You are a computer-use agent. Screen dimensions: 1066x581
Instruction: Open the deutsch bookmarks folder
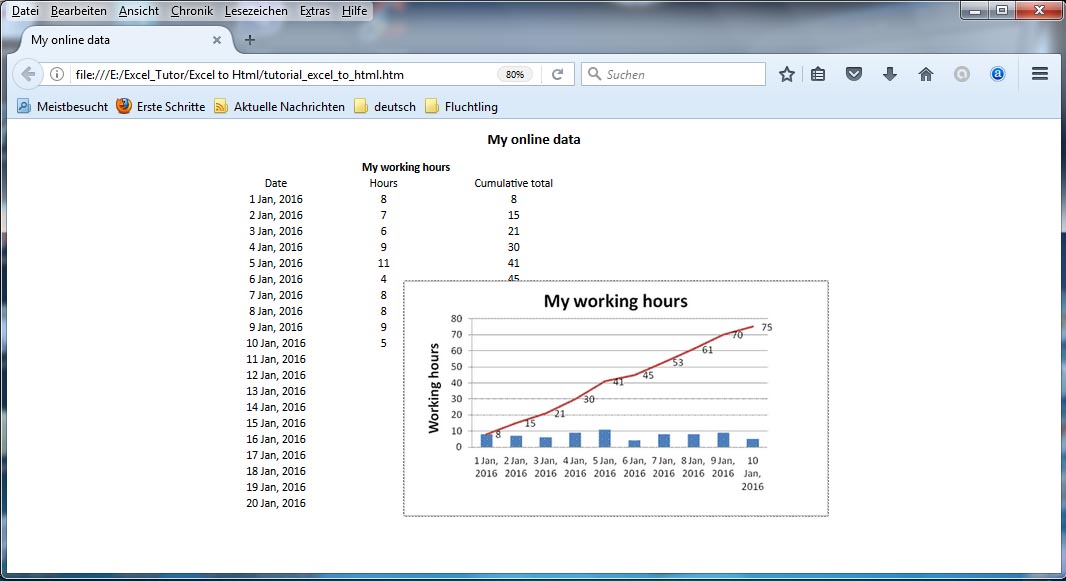(385, 107)
